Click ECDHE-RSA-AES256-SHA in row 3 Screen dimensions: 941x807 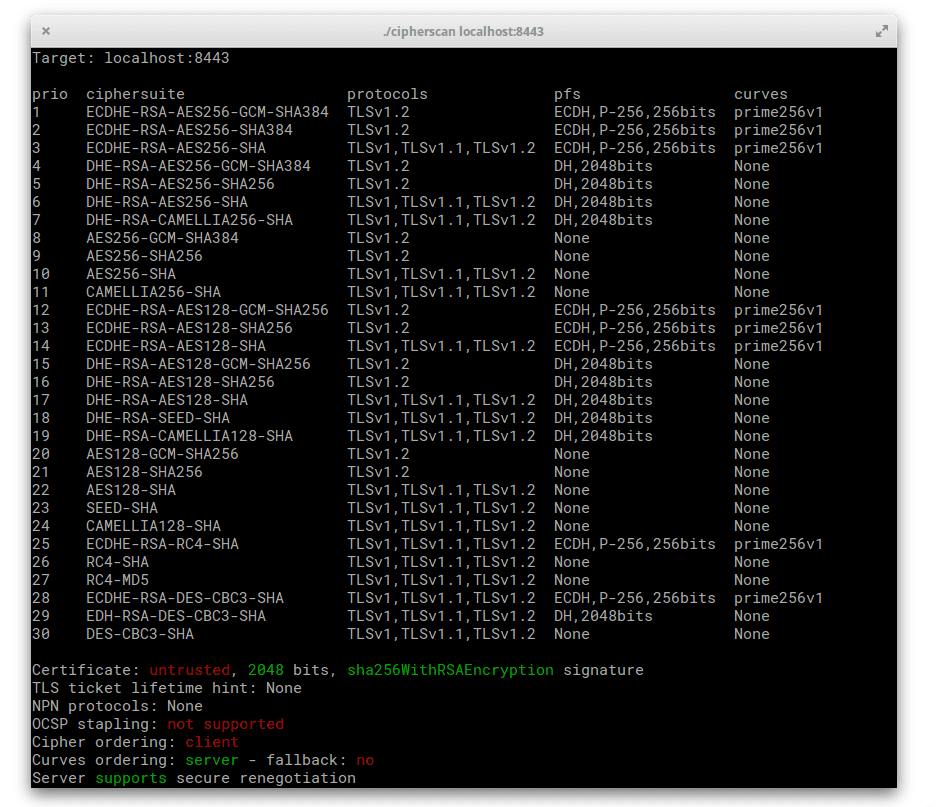[176, 148]
